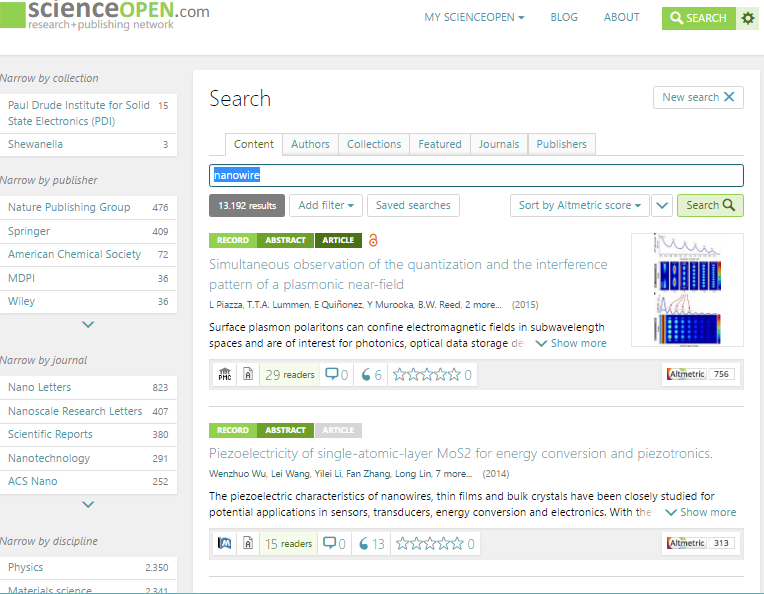Filter by ACS Nano journal
This screenshot has width=764, height=594.
[x=88, y=481]
